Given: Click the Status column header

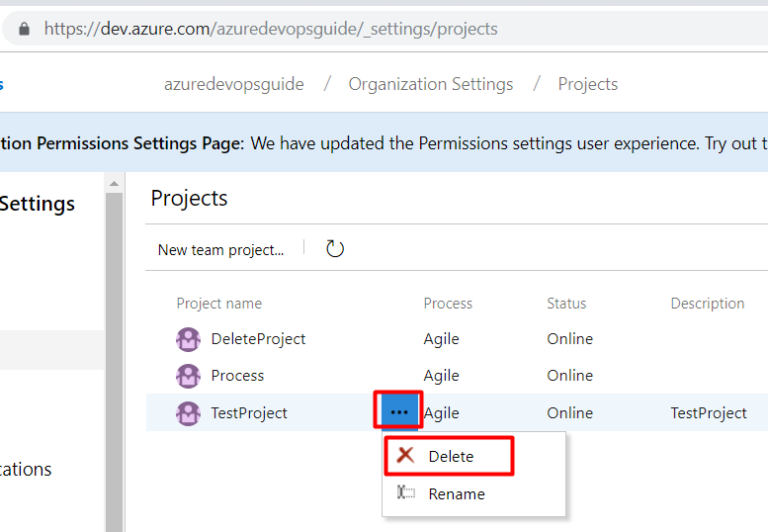Looking at the screenshot, I should click(566, 303).
